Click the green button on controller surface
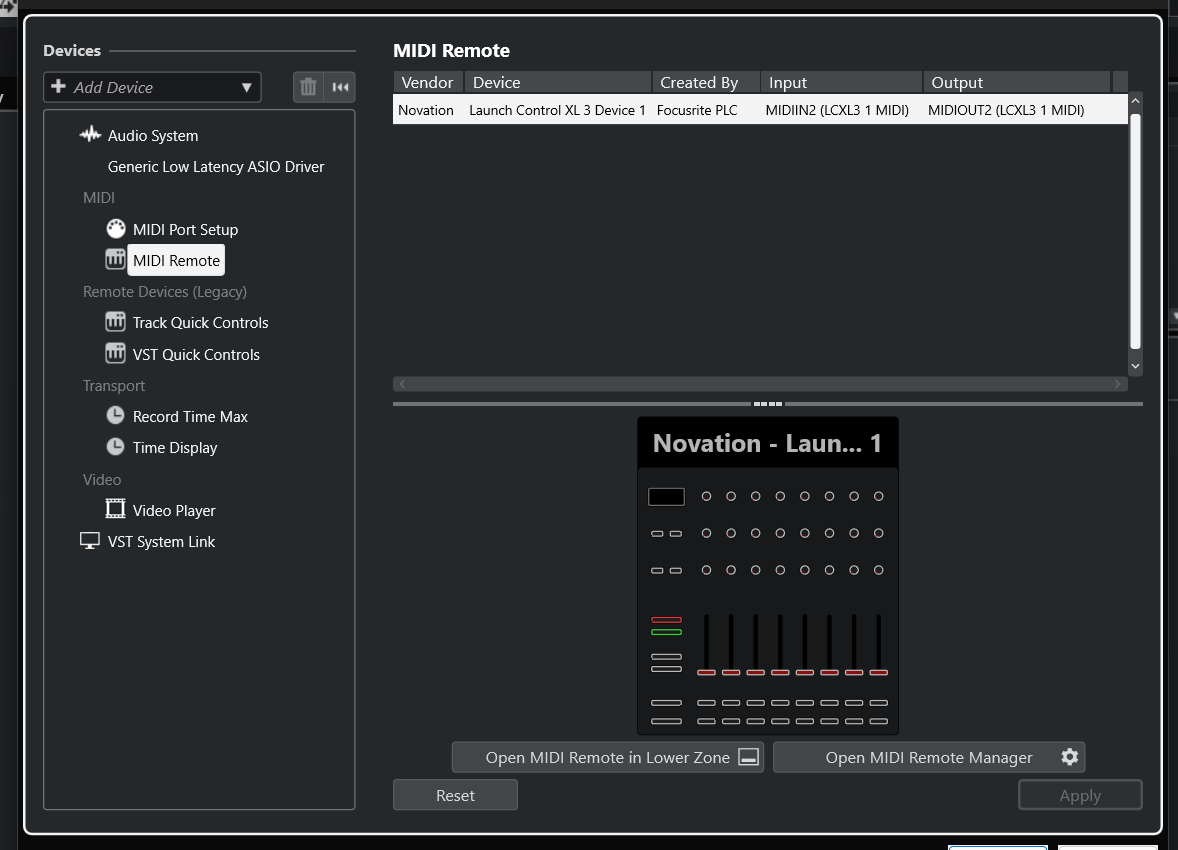The width and height of the screenshot is (1178, 850). 666,632
